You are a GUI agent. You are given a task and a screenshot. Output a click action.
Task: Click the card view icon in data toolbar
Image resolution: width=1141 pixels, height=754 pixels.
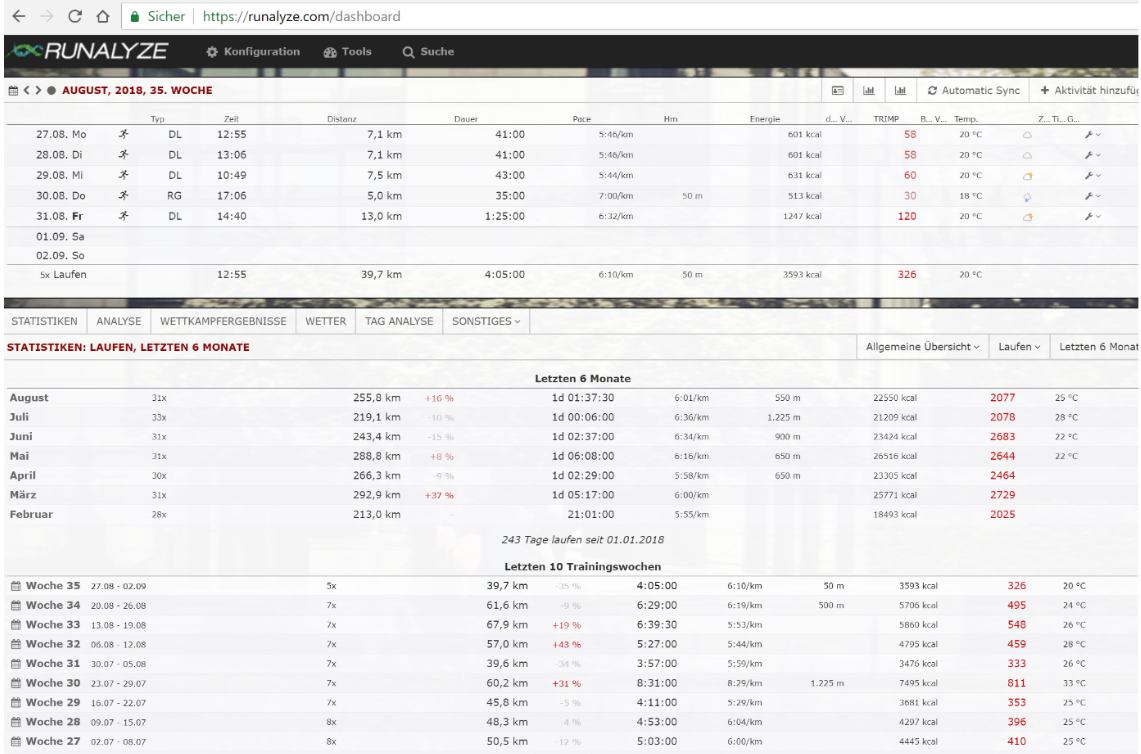click(839, 90)
